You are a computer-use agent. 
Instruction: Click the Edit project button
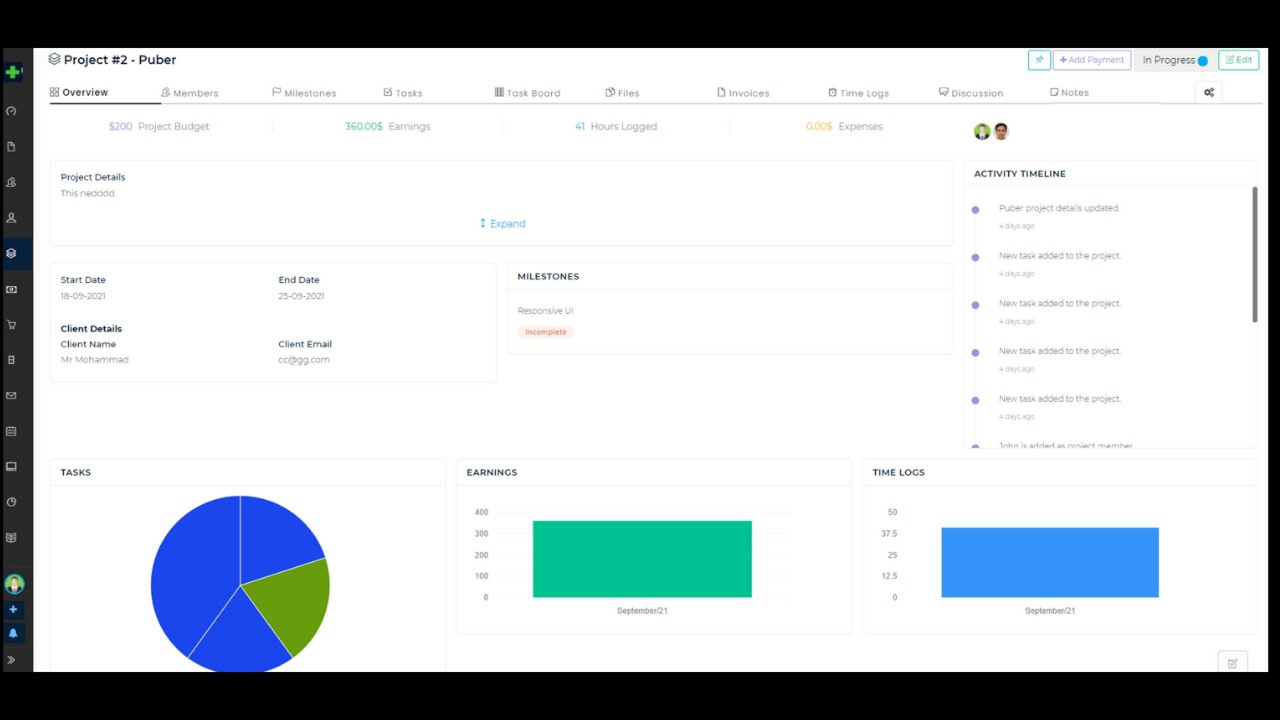(1239, 60)
